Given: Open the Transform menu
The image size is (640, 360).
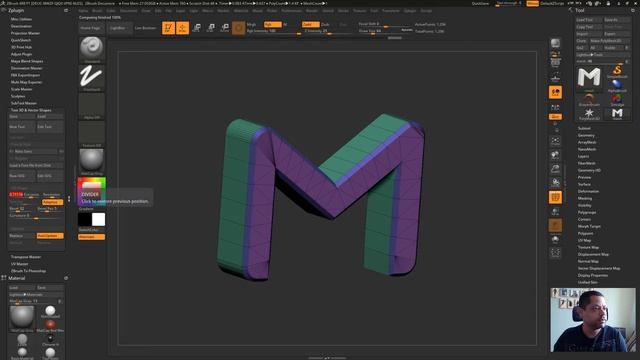Looking at the screenshot, I should [391, 11].
